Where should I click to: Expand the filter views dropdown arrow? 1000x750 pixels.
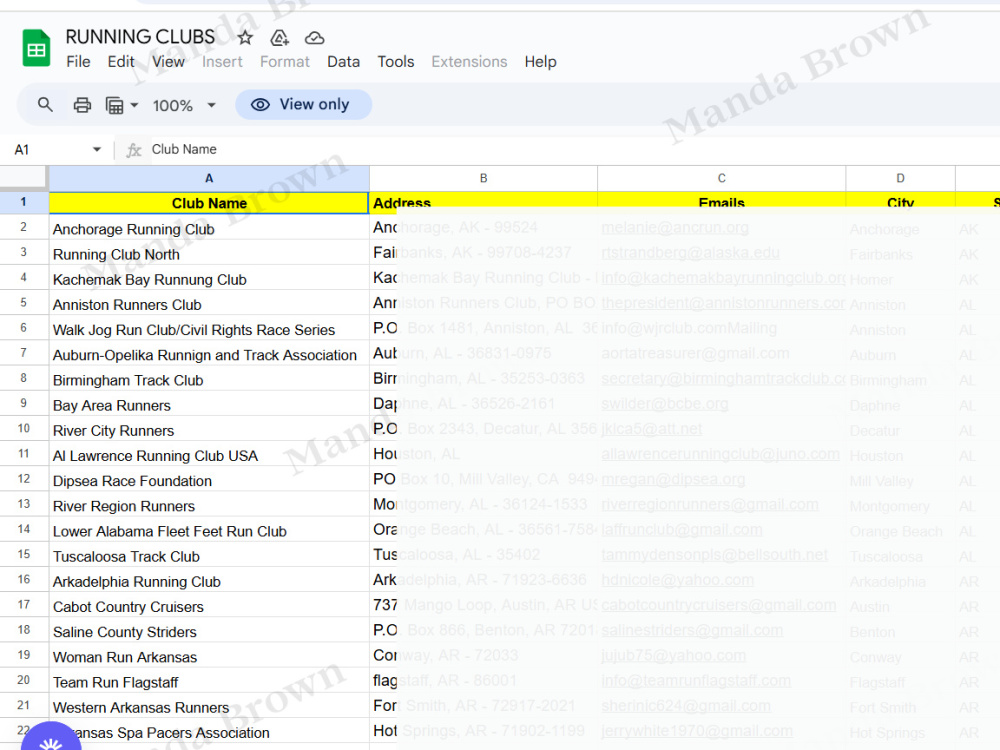pos(134,105)
